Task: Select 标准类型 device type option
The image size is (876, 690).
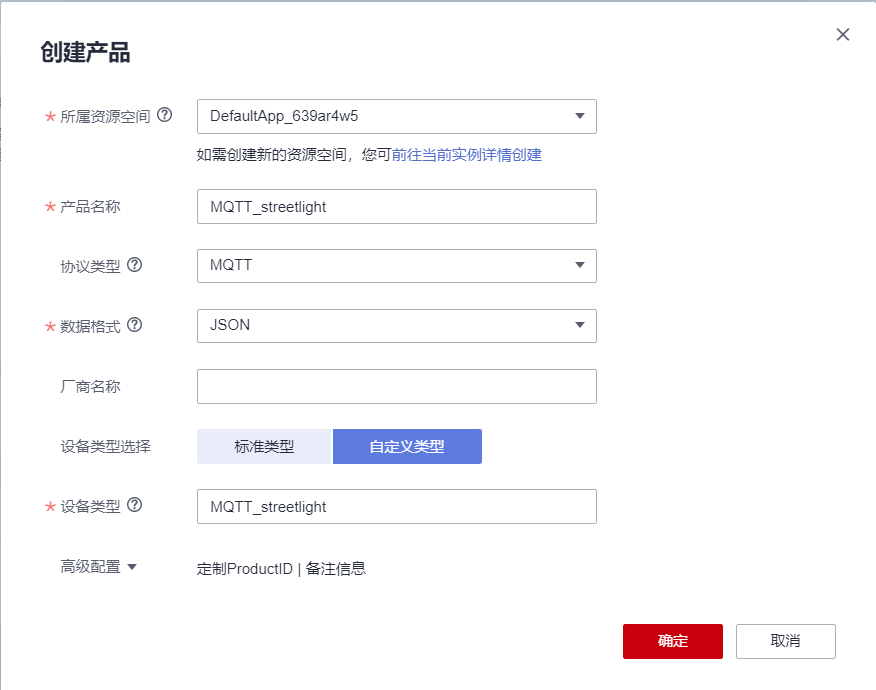Action: click(x=264, y=446)
